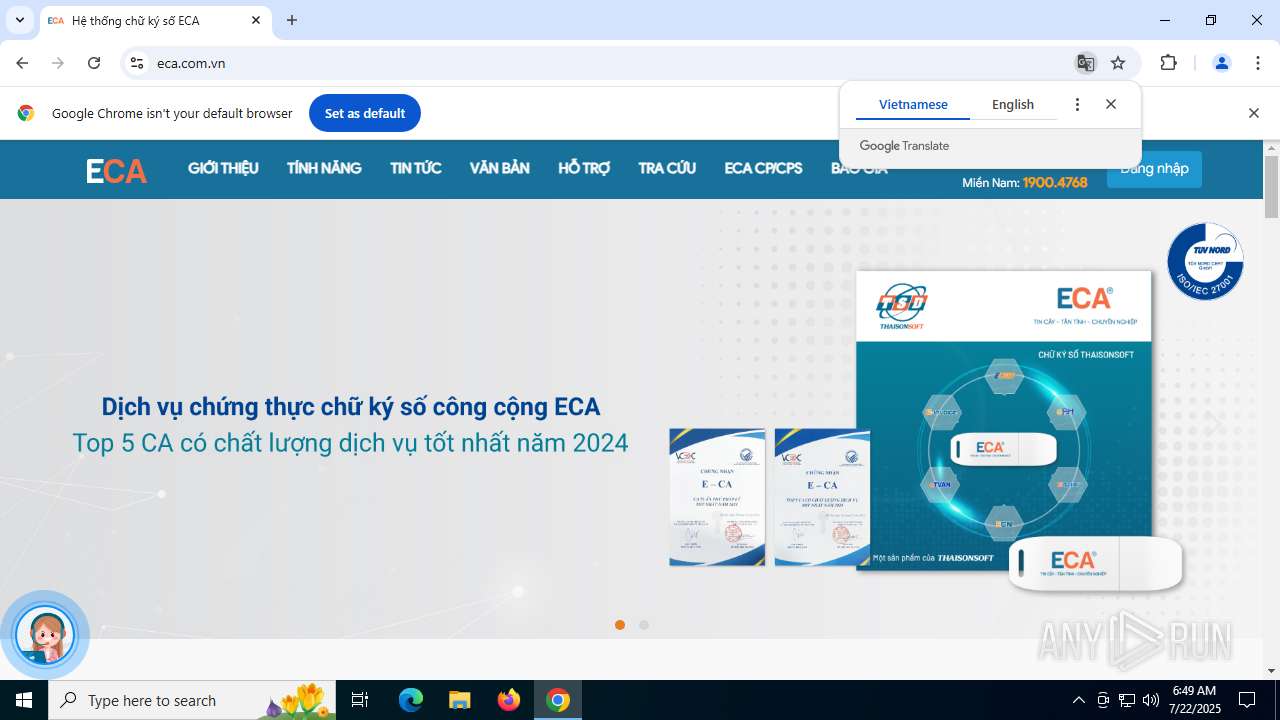Click the TÜV NORD ISO 27001 badge

(1205, 261)
